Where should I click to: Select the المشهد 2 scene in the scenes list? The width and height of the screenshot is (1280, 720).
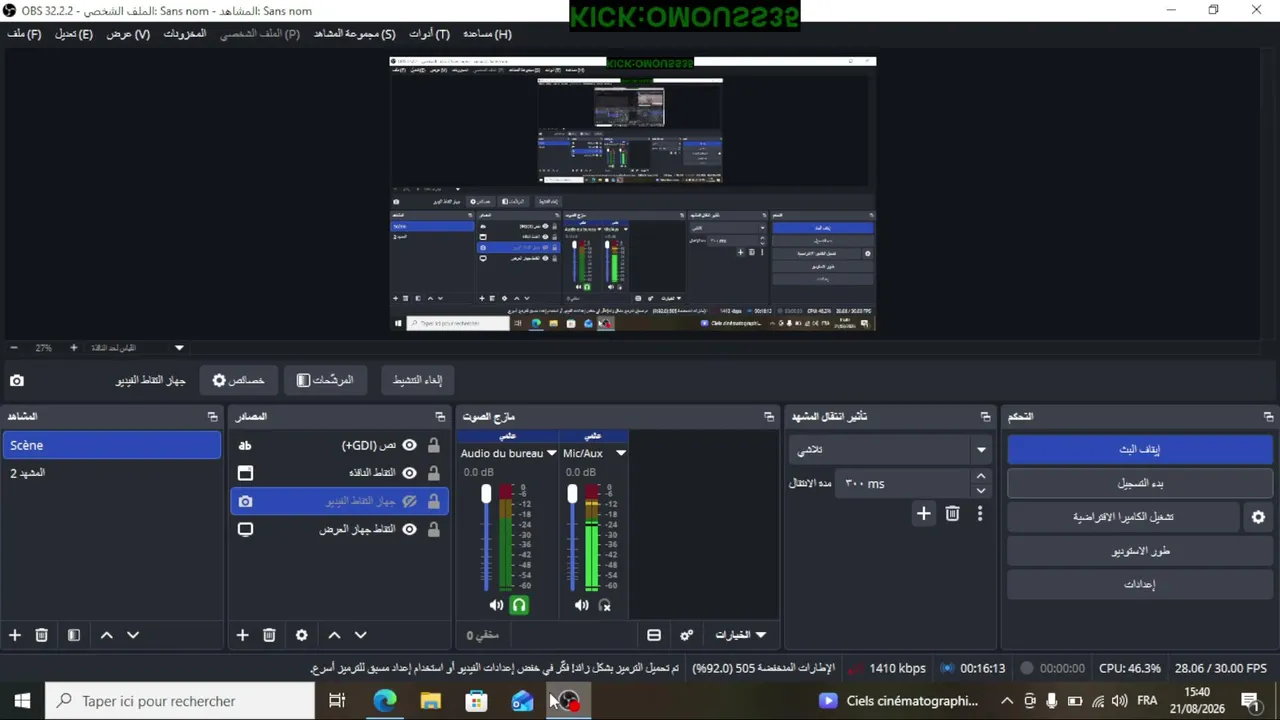(x=111, y=473)
